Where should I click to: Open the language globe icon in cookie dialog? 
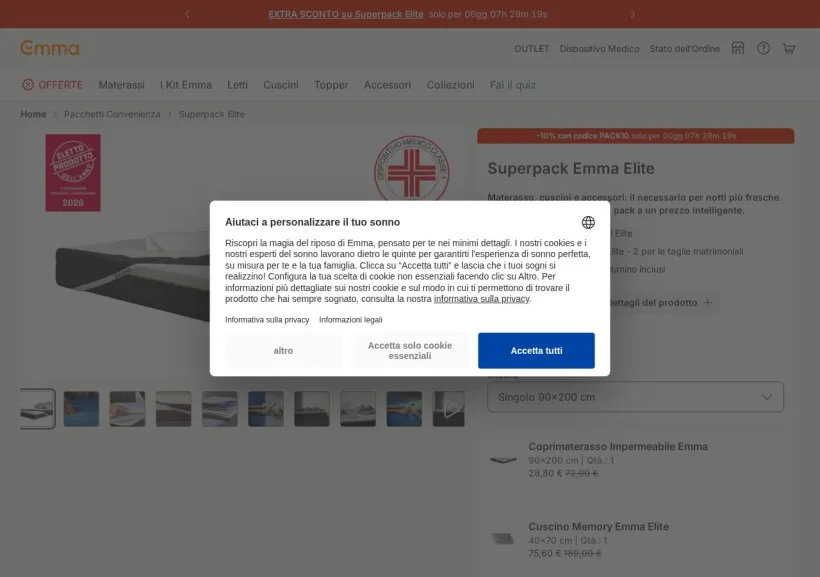pos(588,222)
